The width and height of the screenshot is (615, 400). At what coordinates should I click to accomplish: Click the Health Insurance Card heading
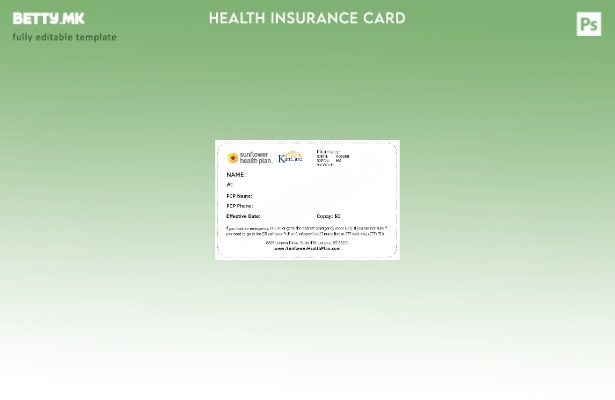(x=307, y=18)
